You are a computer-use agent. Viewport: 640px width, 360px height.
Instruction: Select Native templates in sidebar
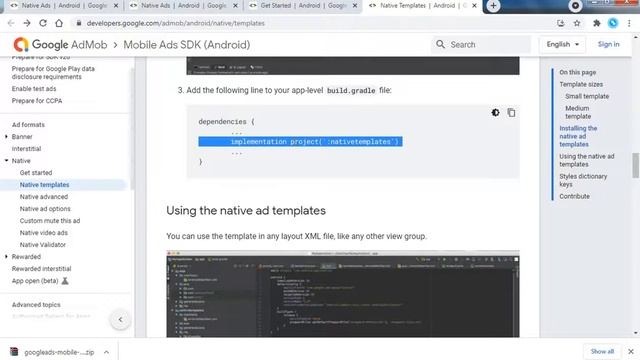[x=44, y=185]
